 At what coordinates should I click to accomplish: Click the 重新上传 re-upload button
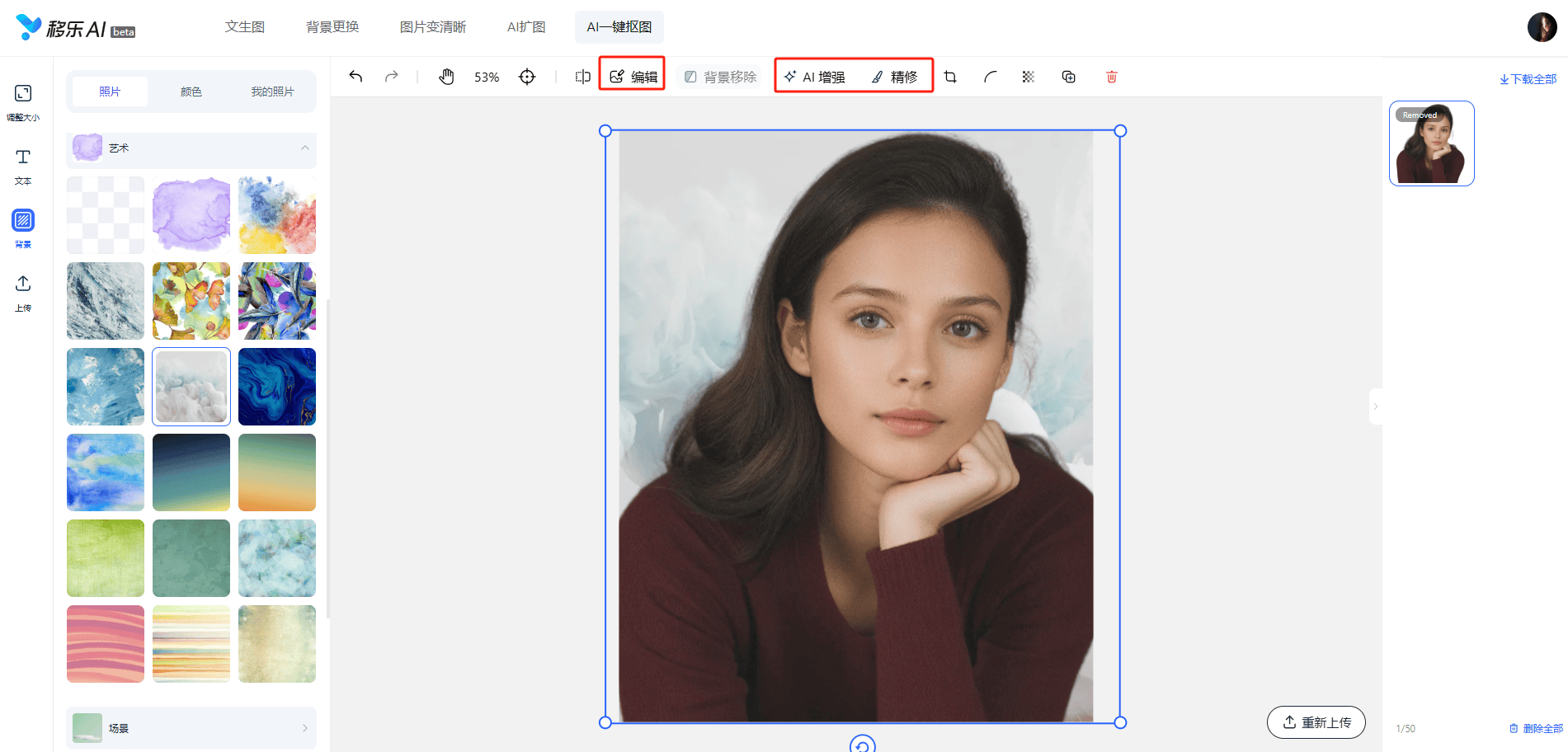point(1316,722)
